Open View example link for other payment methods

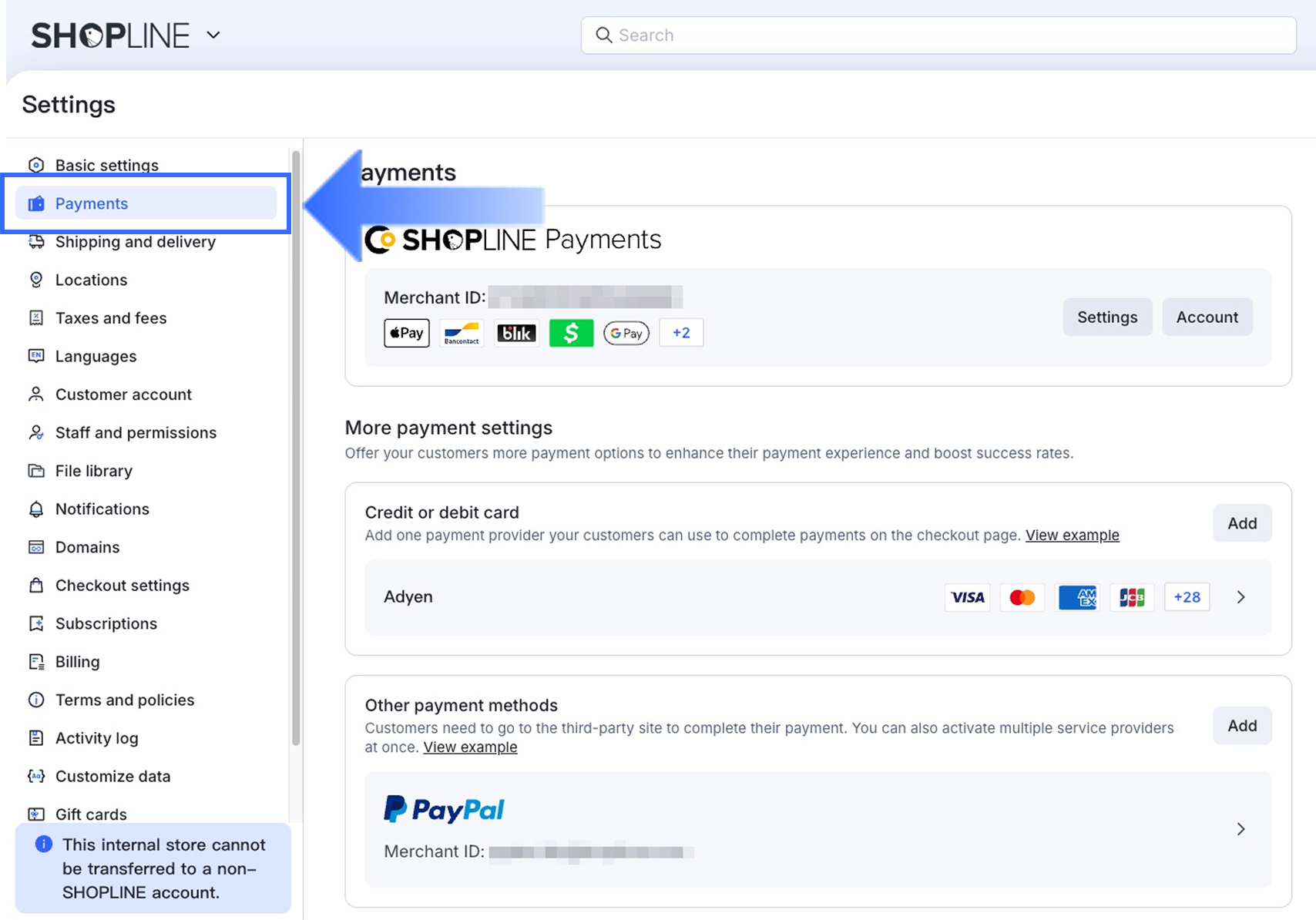(x=470, y=747)
